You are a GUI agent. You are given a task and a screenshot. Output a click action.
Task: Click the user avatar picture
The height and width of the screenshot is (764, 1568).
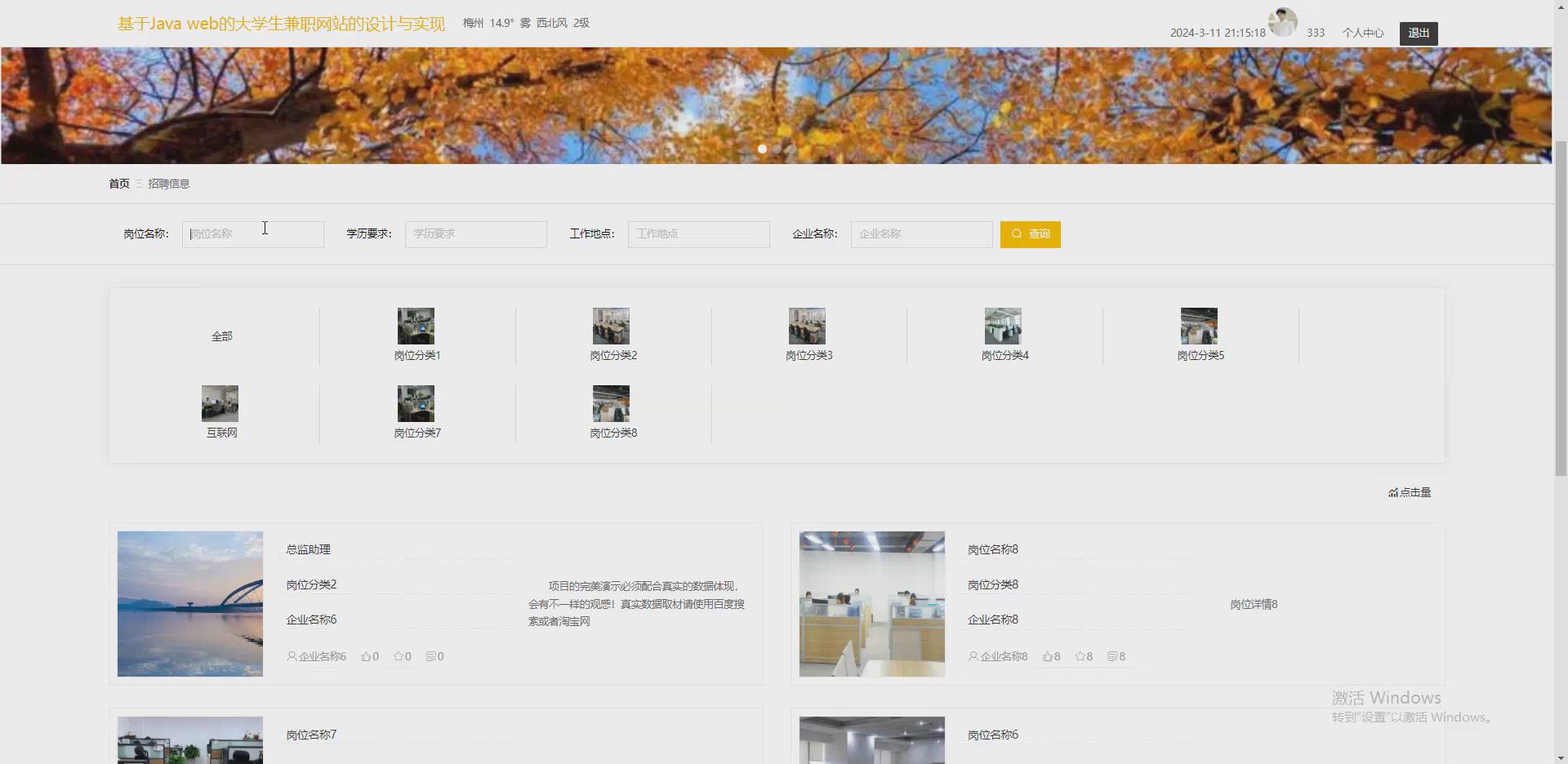click(1282, 23)
